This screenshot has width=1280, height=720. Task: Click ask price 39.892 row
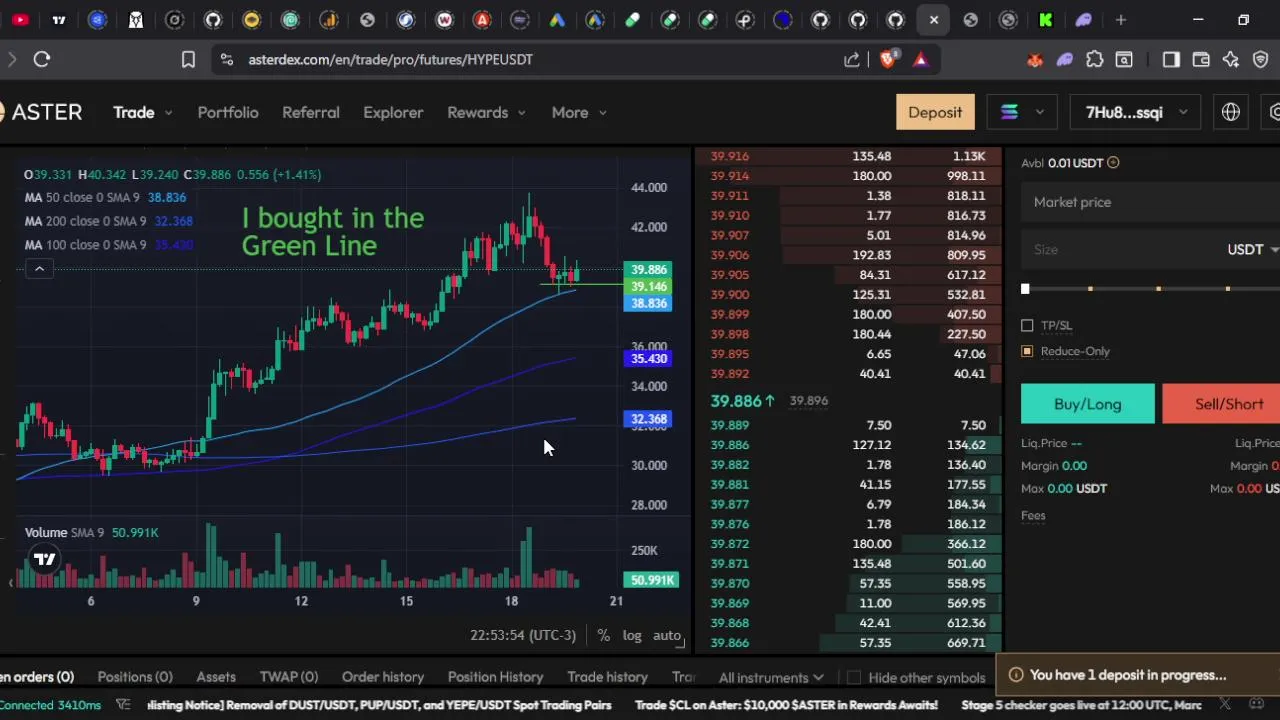848,374
